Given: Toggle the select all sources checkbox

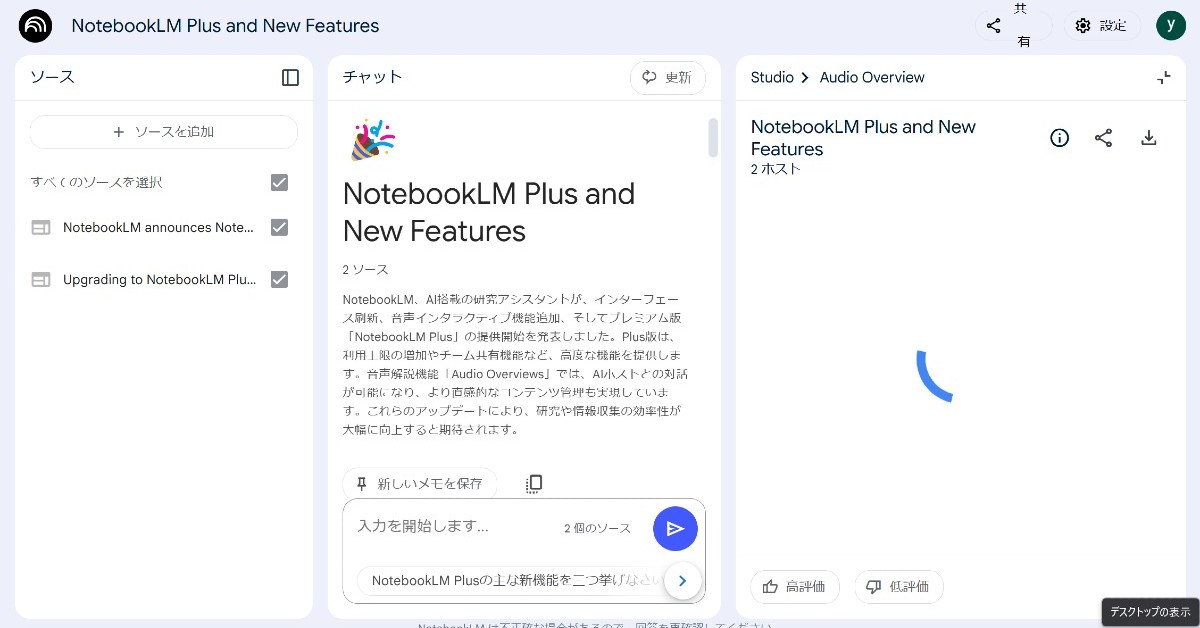Looking at the screenshot, I should pyautogui.click(x=279, y=182).
